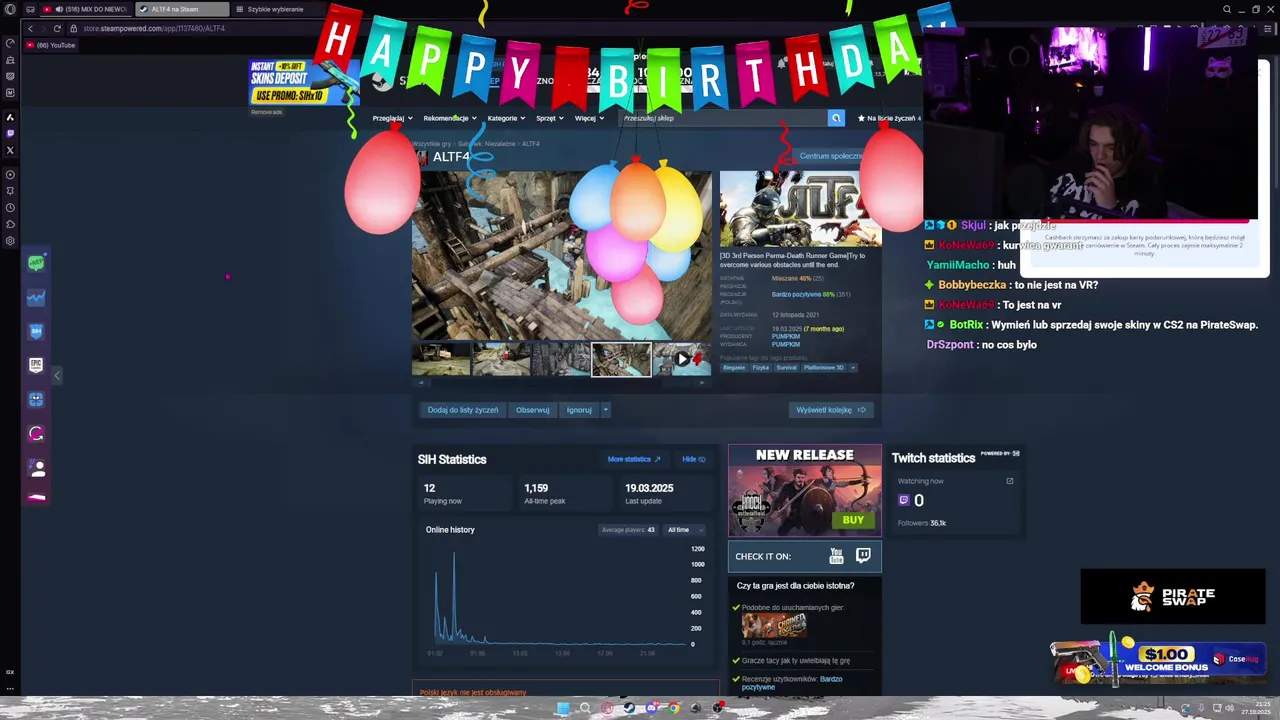
Task: Click the Platformowe 3D tag
Action: (x=824, y=367)
